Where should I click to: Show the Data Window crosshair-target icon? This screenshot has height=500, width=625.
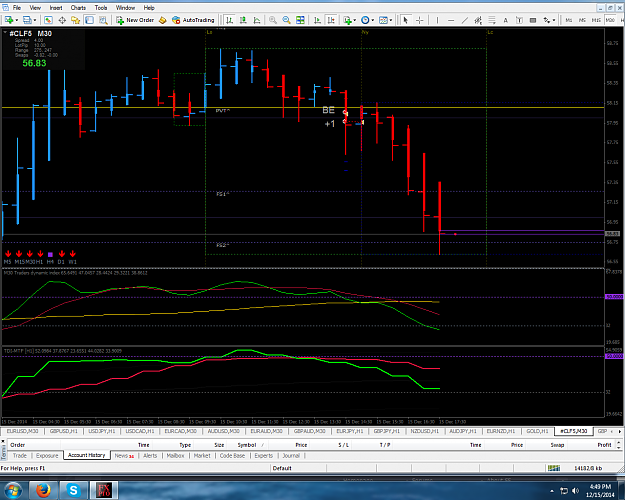(62, 20)
